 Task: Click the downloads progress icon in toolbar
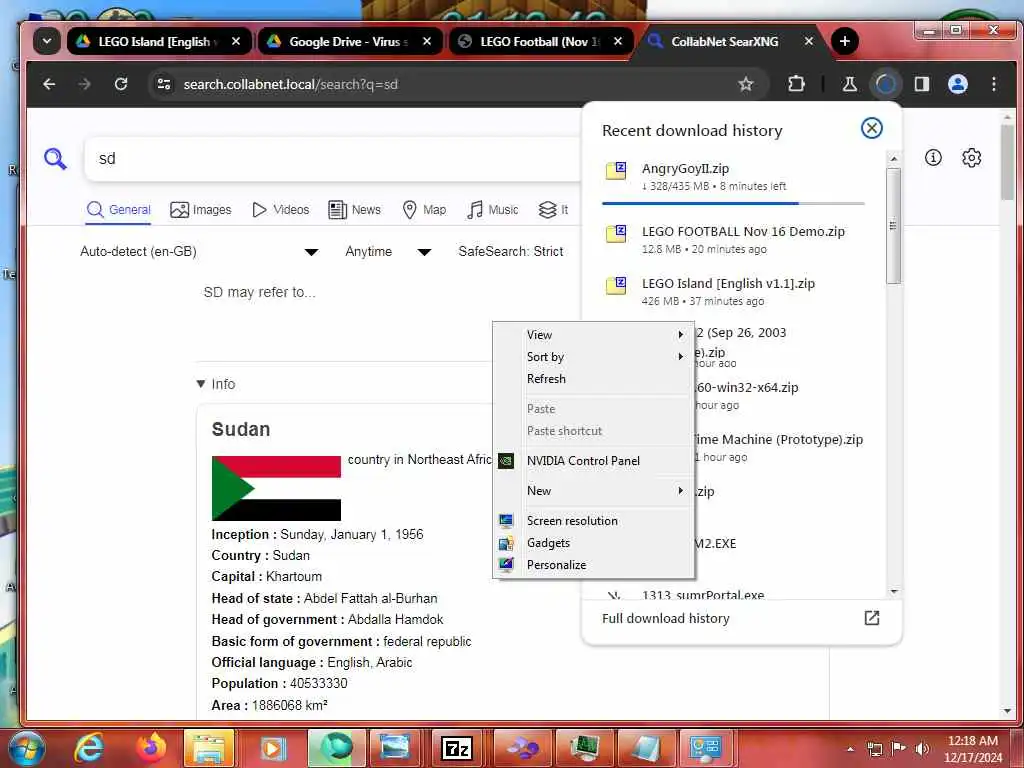(x=886, y=84)
